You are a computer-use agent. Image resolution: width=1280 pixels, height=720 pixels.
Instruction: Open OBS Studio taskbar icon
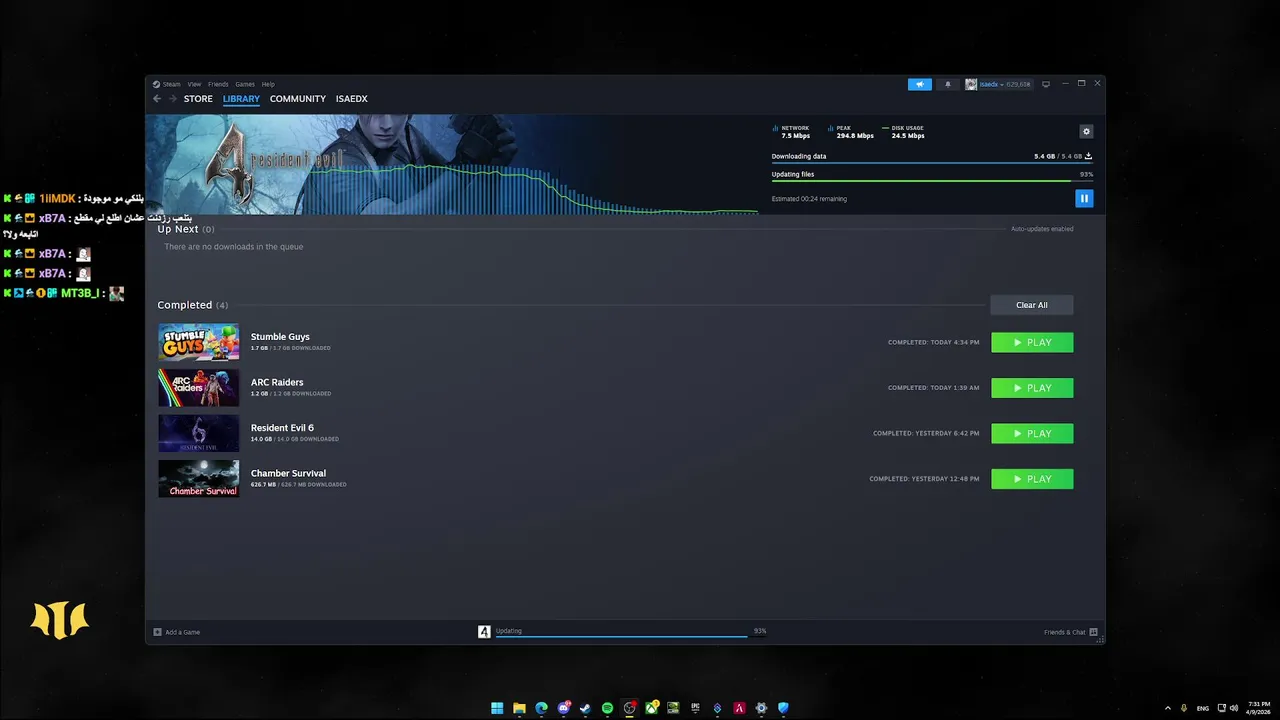[629, 708]
